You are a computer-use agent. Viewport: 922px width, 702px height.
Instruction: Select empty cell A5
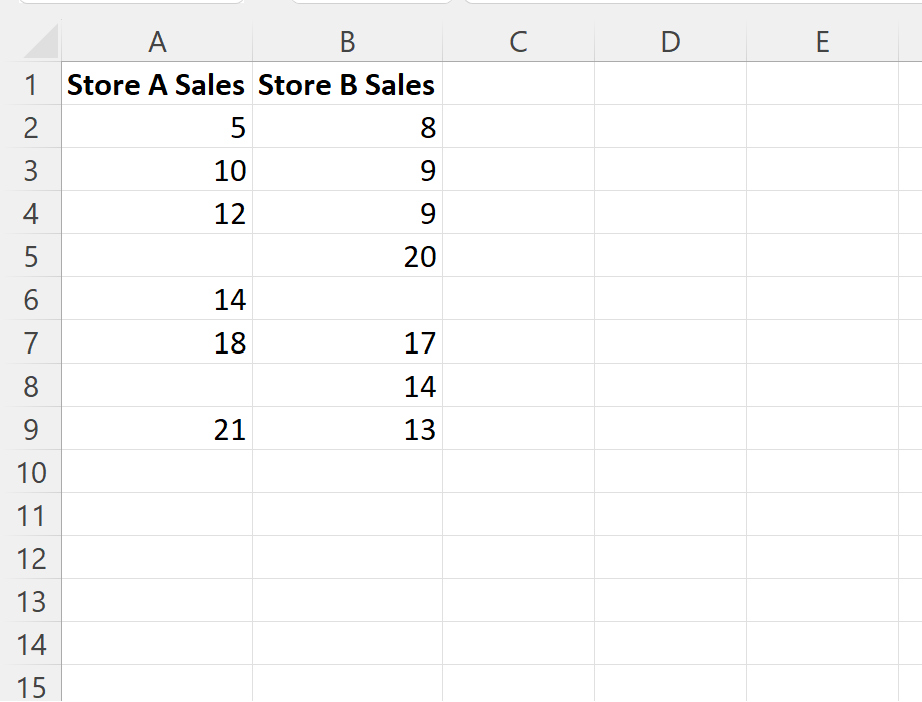pyautogui.click(x=157, y=256)
